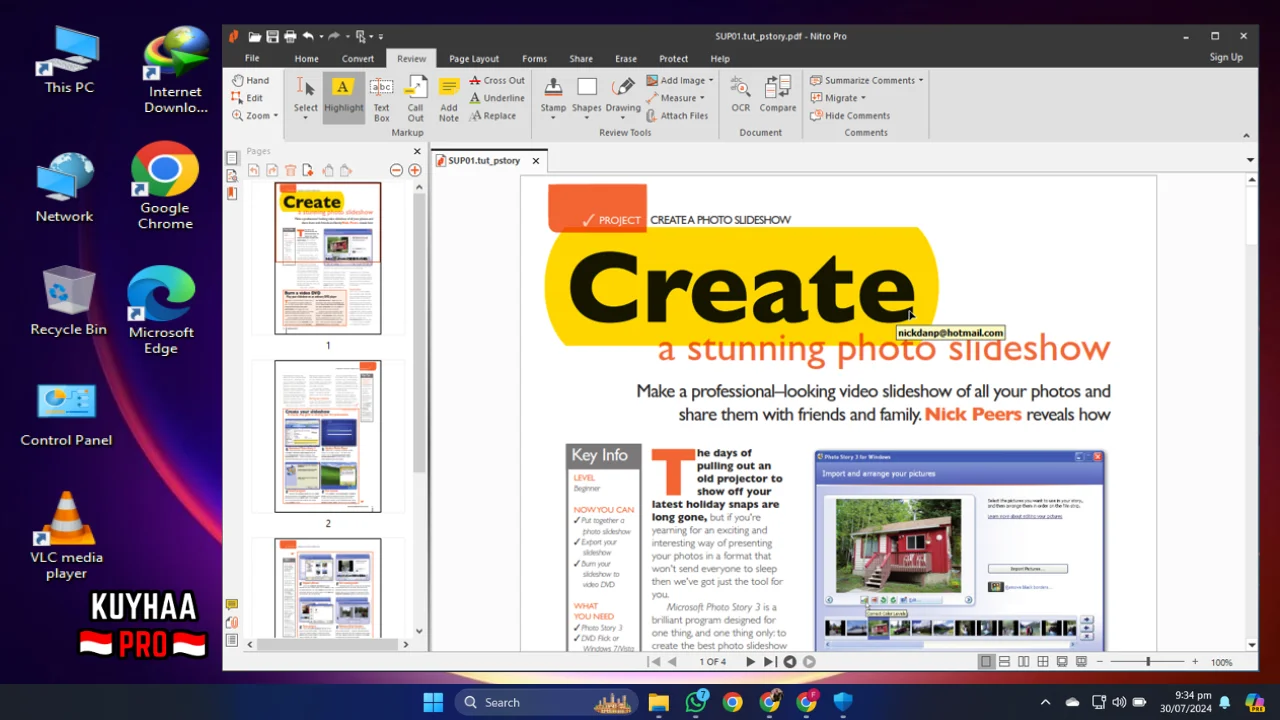The image size is (1280, 720).
Task: Print the document from quick access toolbar
Action: pyautogui.click(x=290, y=36)
